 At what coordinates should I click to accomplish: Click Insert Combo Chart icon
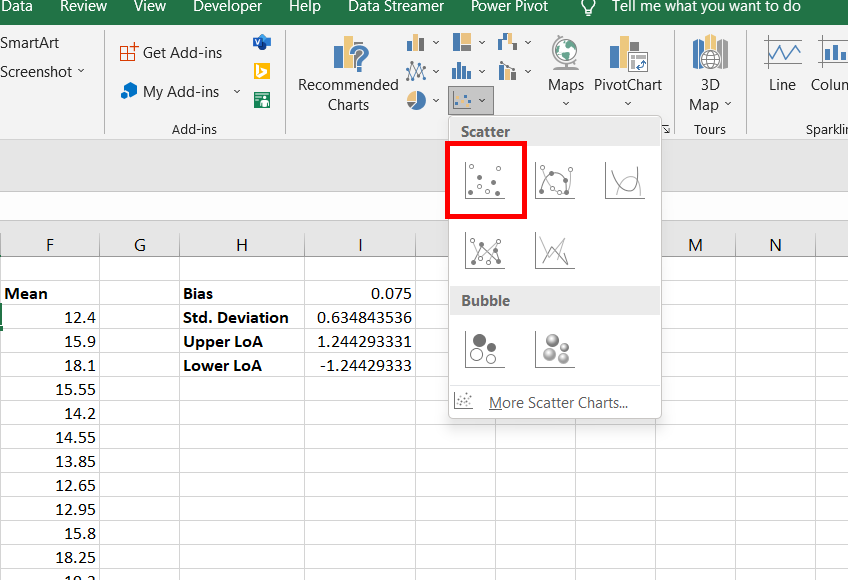click(507, 71)
